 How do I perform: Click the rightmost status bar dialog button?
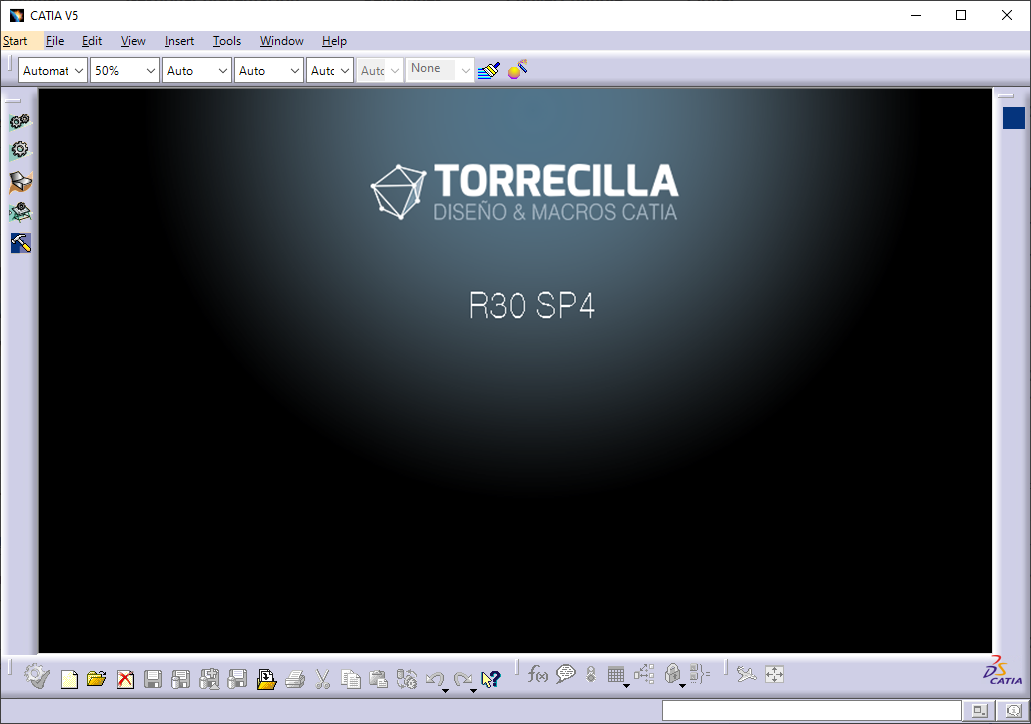(x=1013, y=711)
